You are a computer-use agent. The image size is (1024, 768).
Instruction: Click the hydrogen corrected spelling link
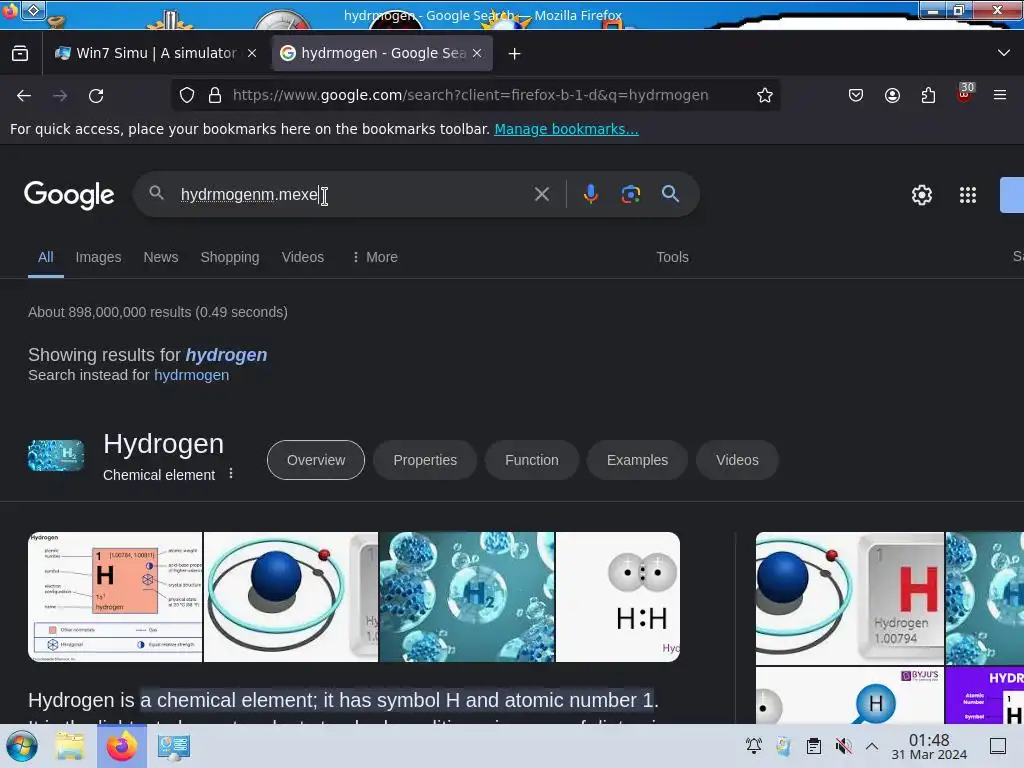[226, 355]
